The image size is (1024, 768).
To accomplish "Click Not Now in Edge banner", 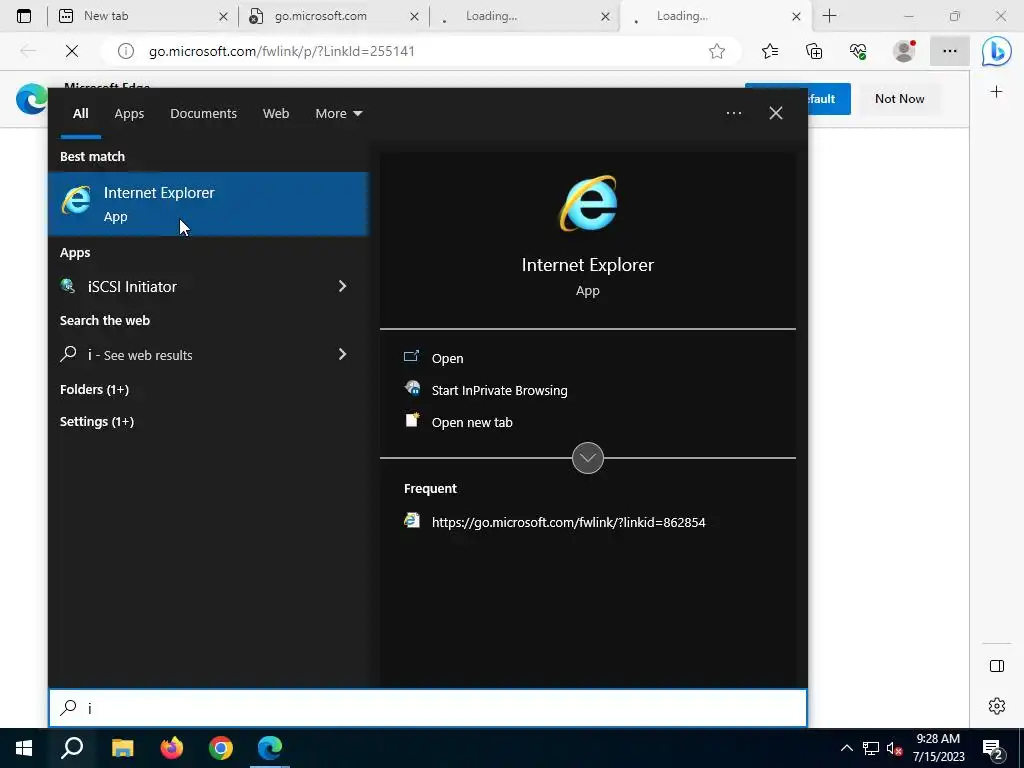I will click(899, 99).
